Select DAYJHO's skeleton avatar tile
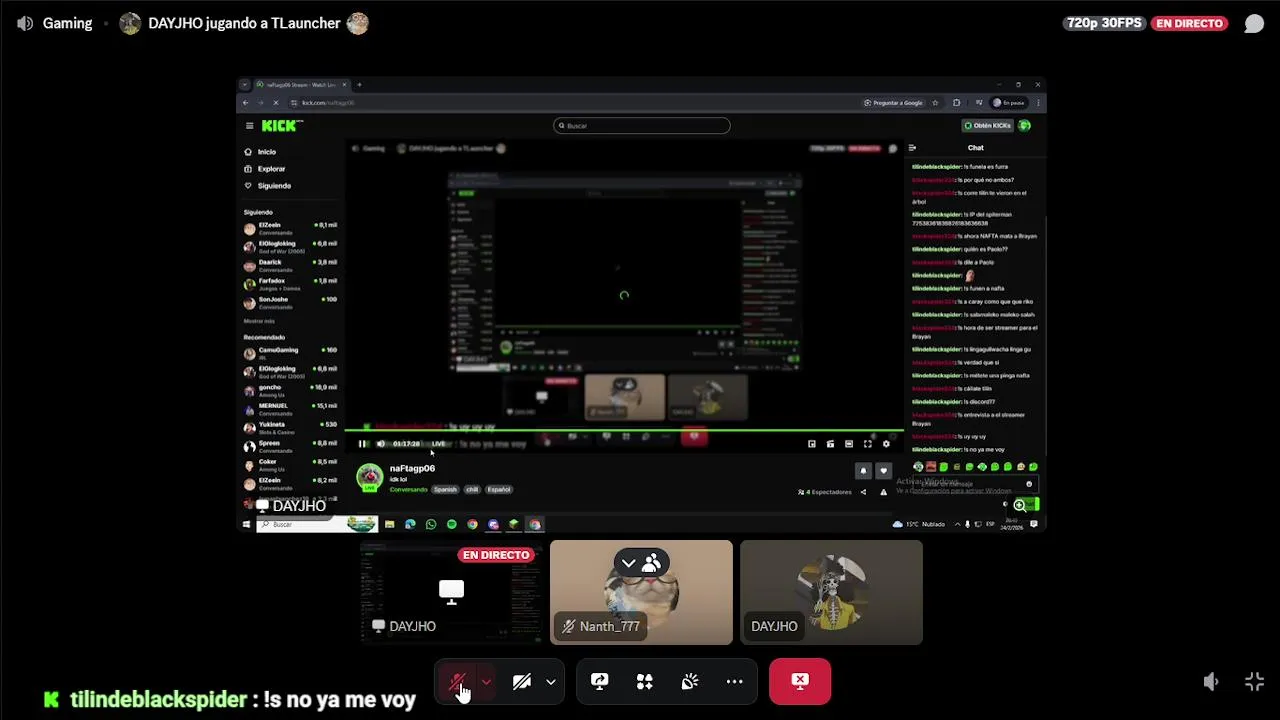The height and width of the screenshot is (720, 1280). 831,592
